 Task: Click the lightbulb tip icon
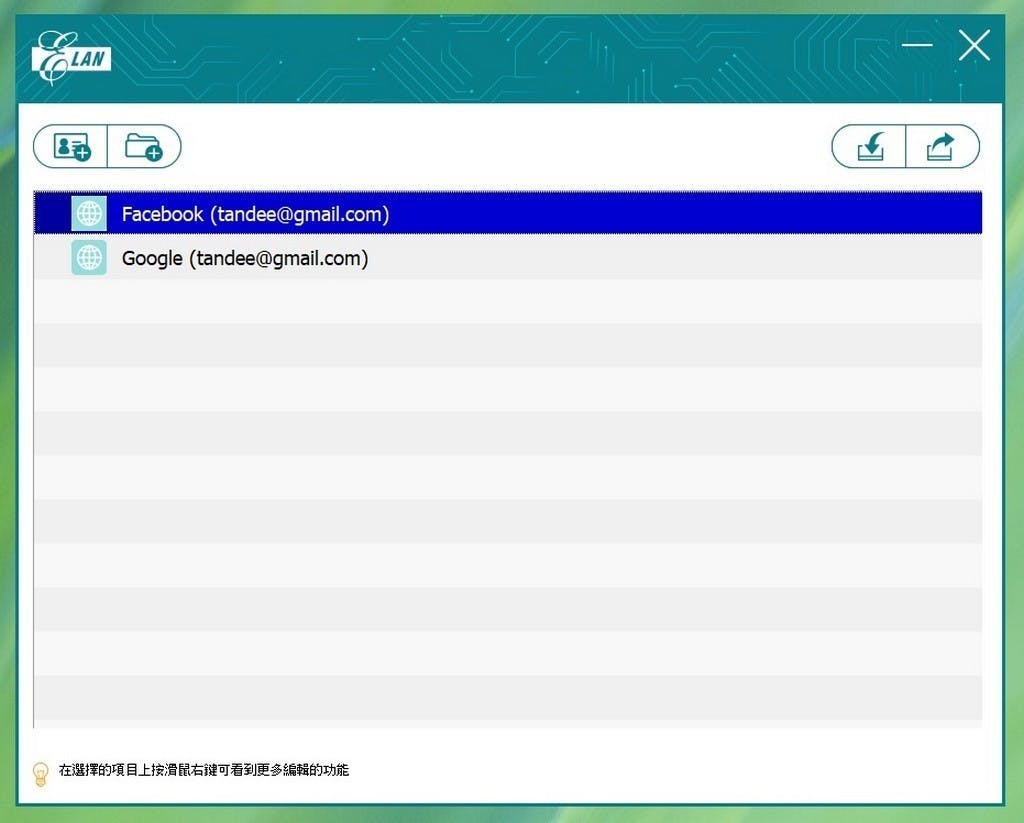point(41,773)
